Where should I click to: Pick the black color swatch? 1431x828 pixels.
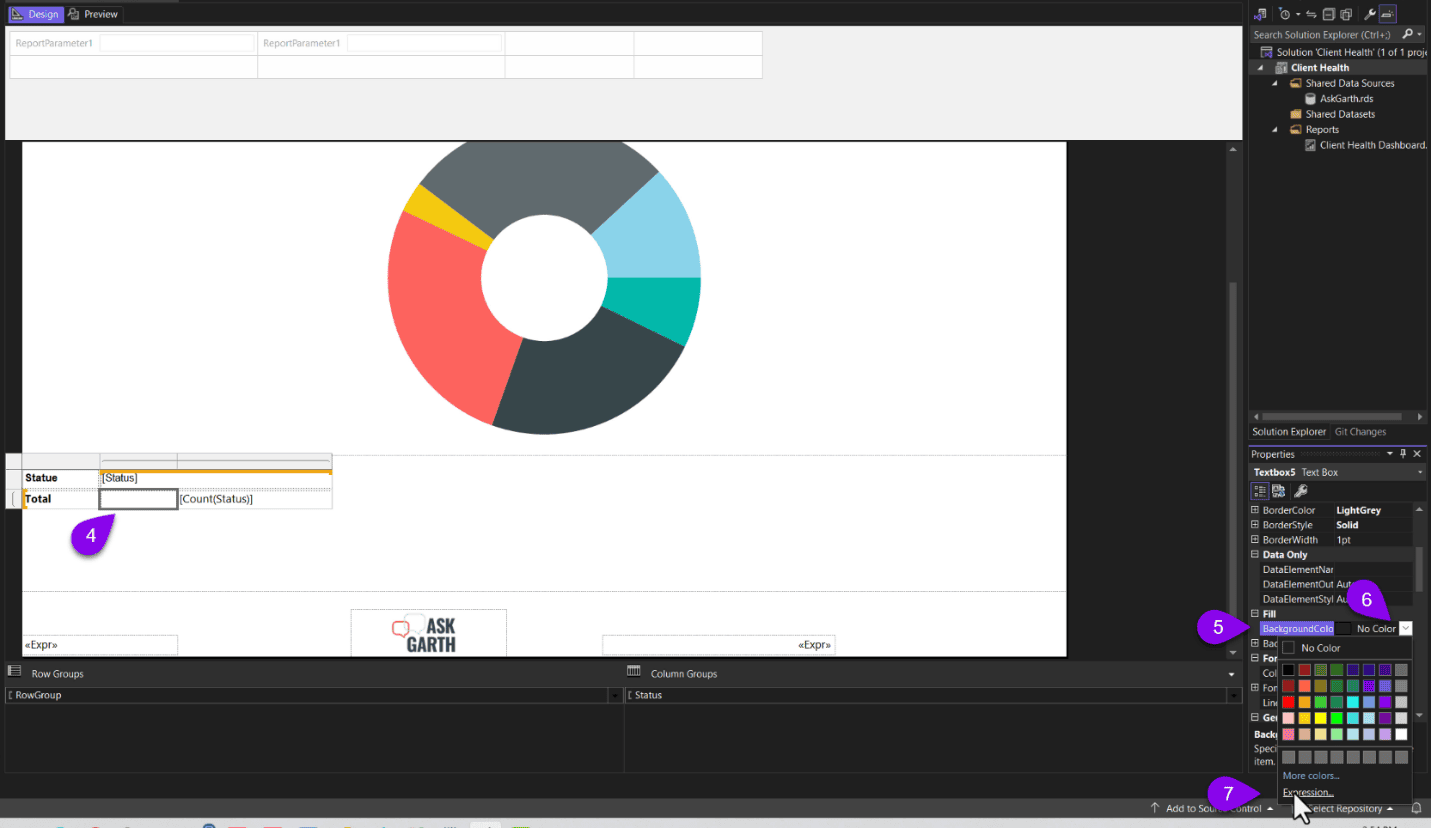(x=1288, y=670)
